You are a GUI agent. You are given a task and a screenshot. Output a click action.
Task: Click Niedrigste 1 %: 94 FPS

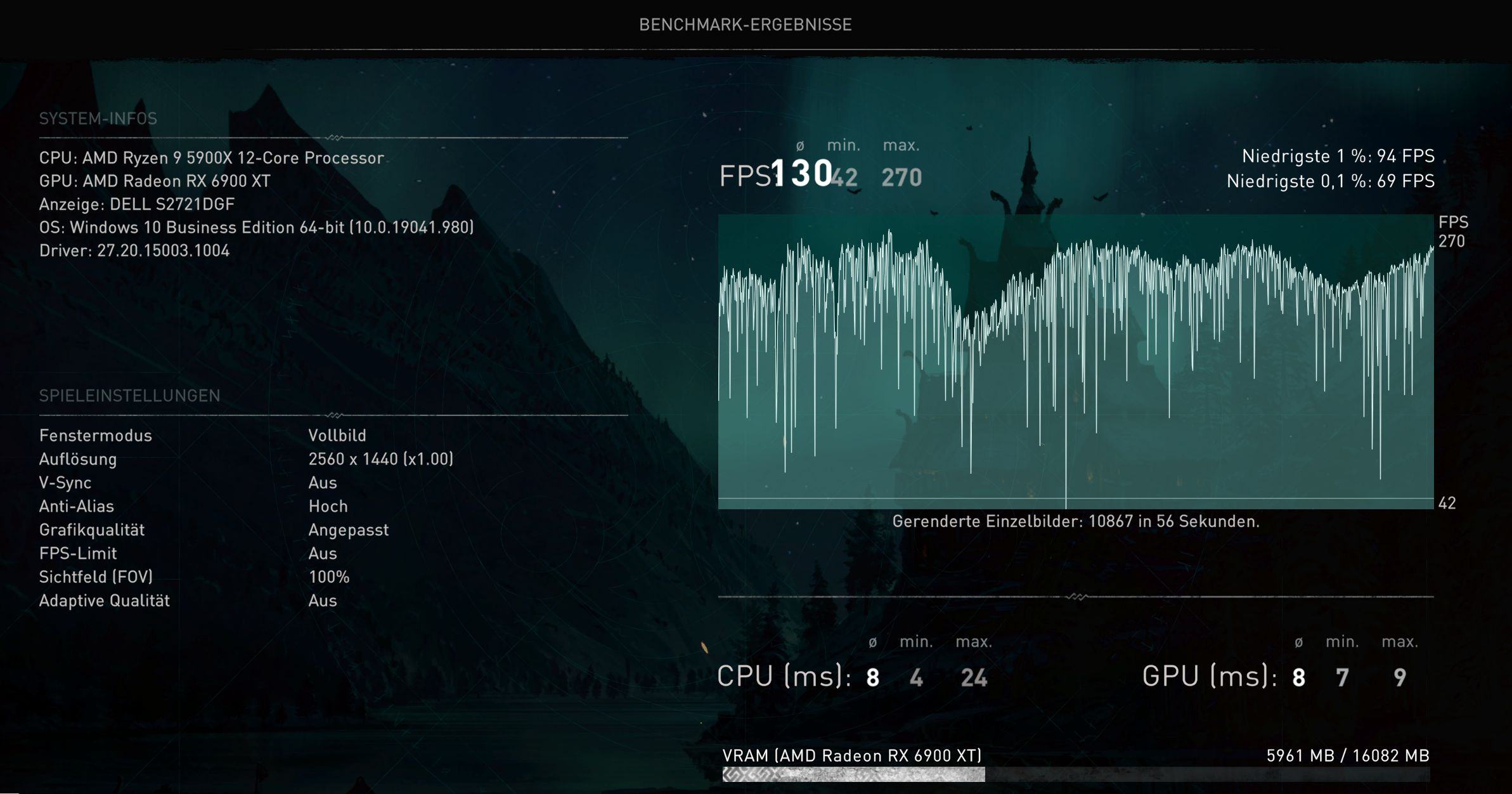(x=1338, y=156)
